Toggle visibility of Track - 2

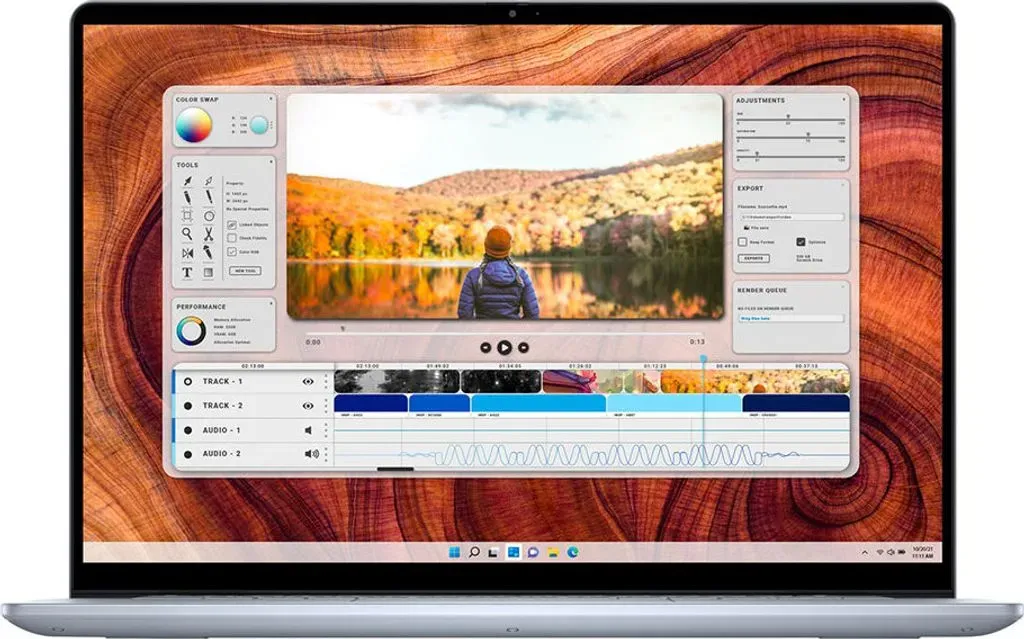click(x=308, y=406)
